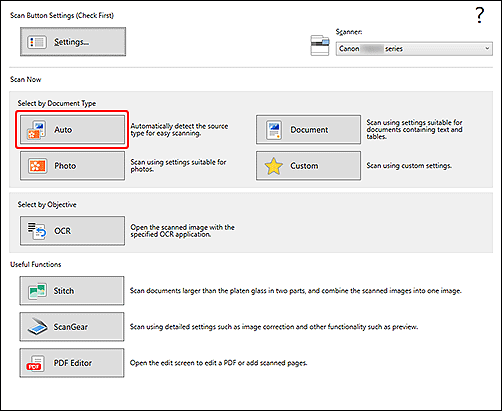Open the help question mark
Viewport: 502px width, 411px height.
point(480,15)
